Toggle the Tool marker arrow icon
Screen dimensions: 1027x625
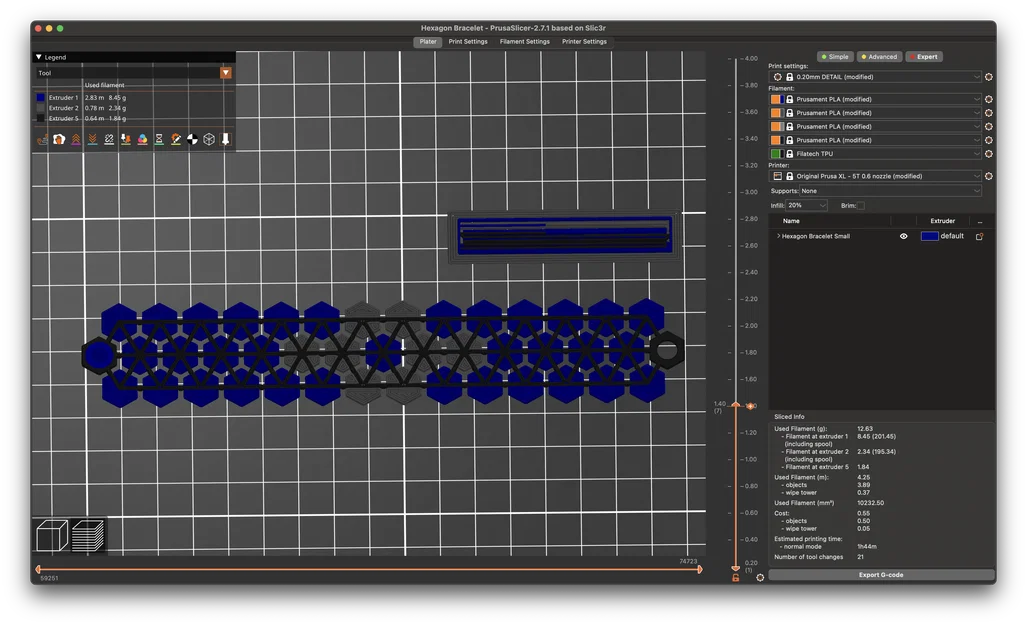click(225, 140)
